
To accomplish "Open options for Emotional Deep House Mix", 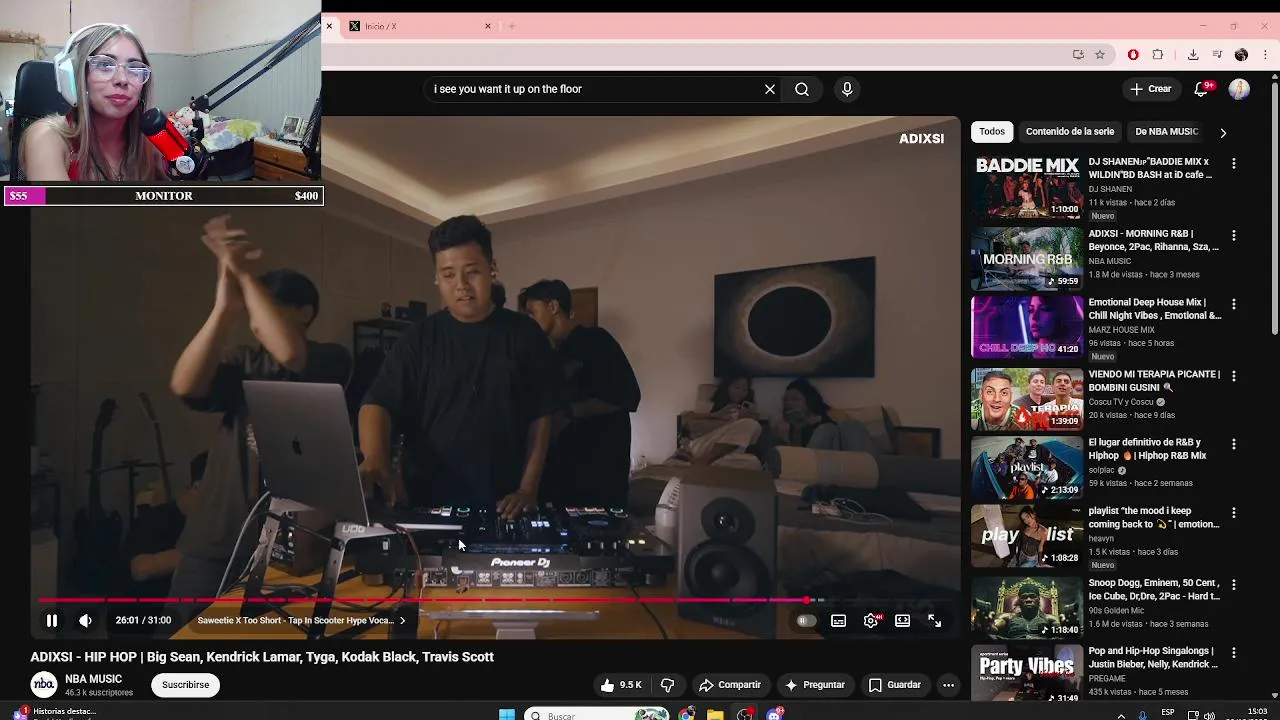I will coord(1233,303).
